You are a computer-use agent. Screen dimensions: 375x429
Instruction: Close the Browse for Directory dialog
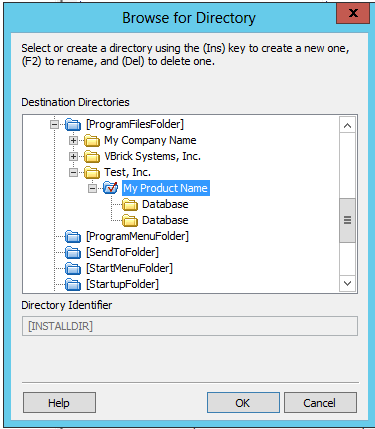353,13
